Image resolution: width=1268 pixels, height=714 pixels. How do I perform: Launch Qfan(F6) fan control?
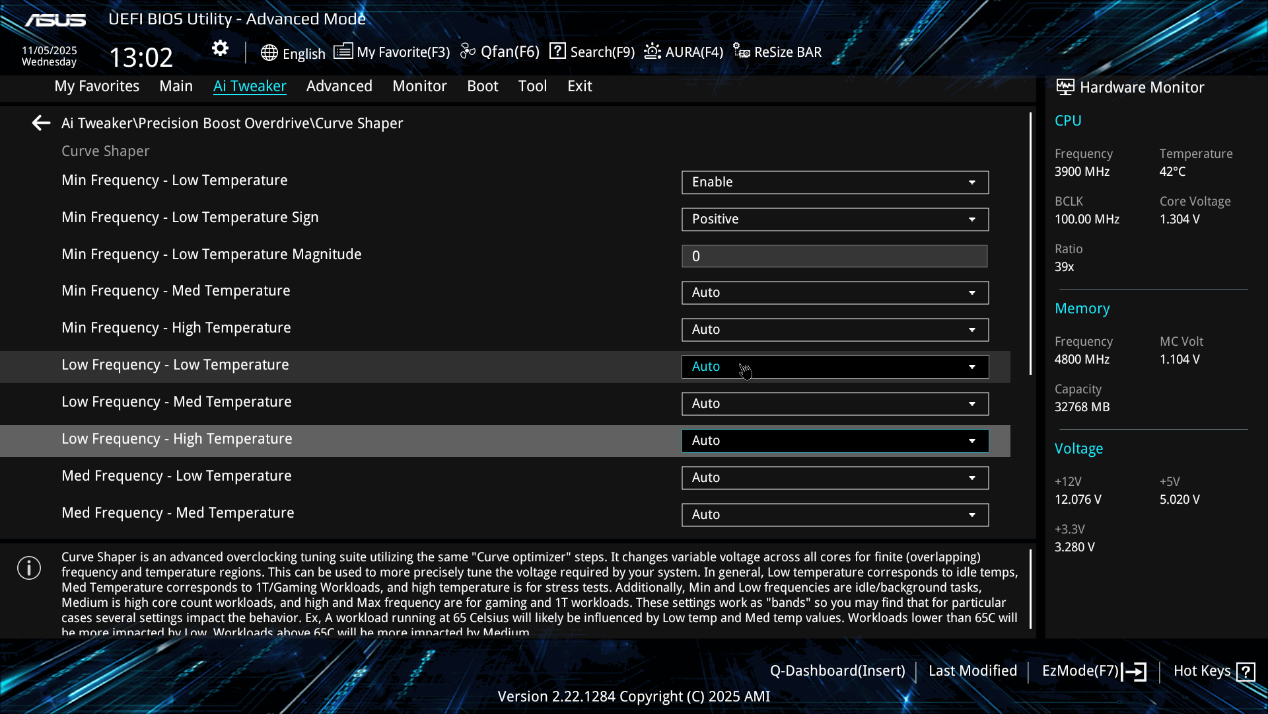pos(499,52)
